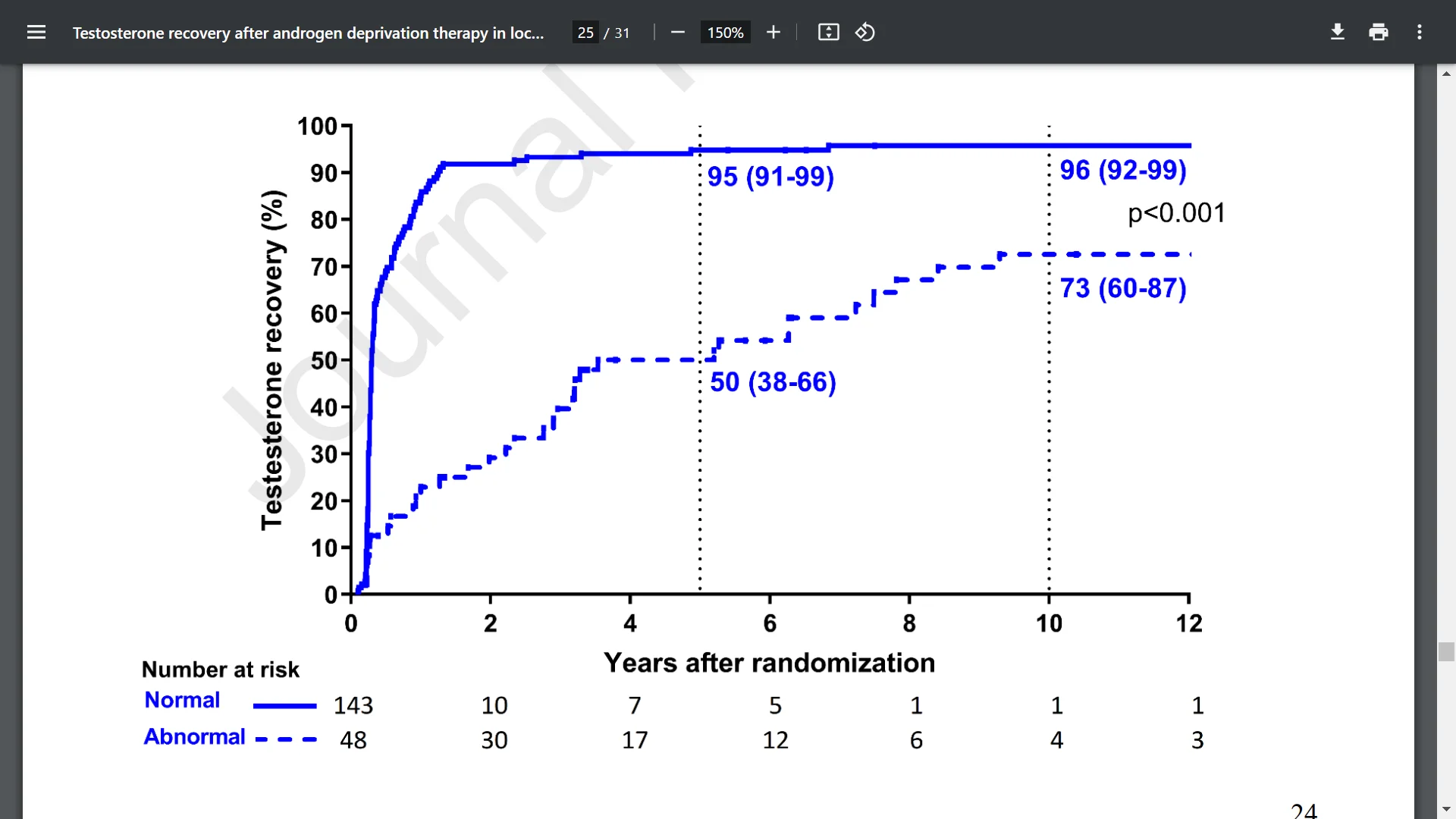Click the value 48 in Abnormal row
This screenshot has width=1456, height=819.
click(x=353, y=740)
